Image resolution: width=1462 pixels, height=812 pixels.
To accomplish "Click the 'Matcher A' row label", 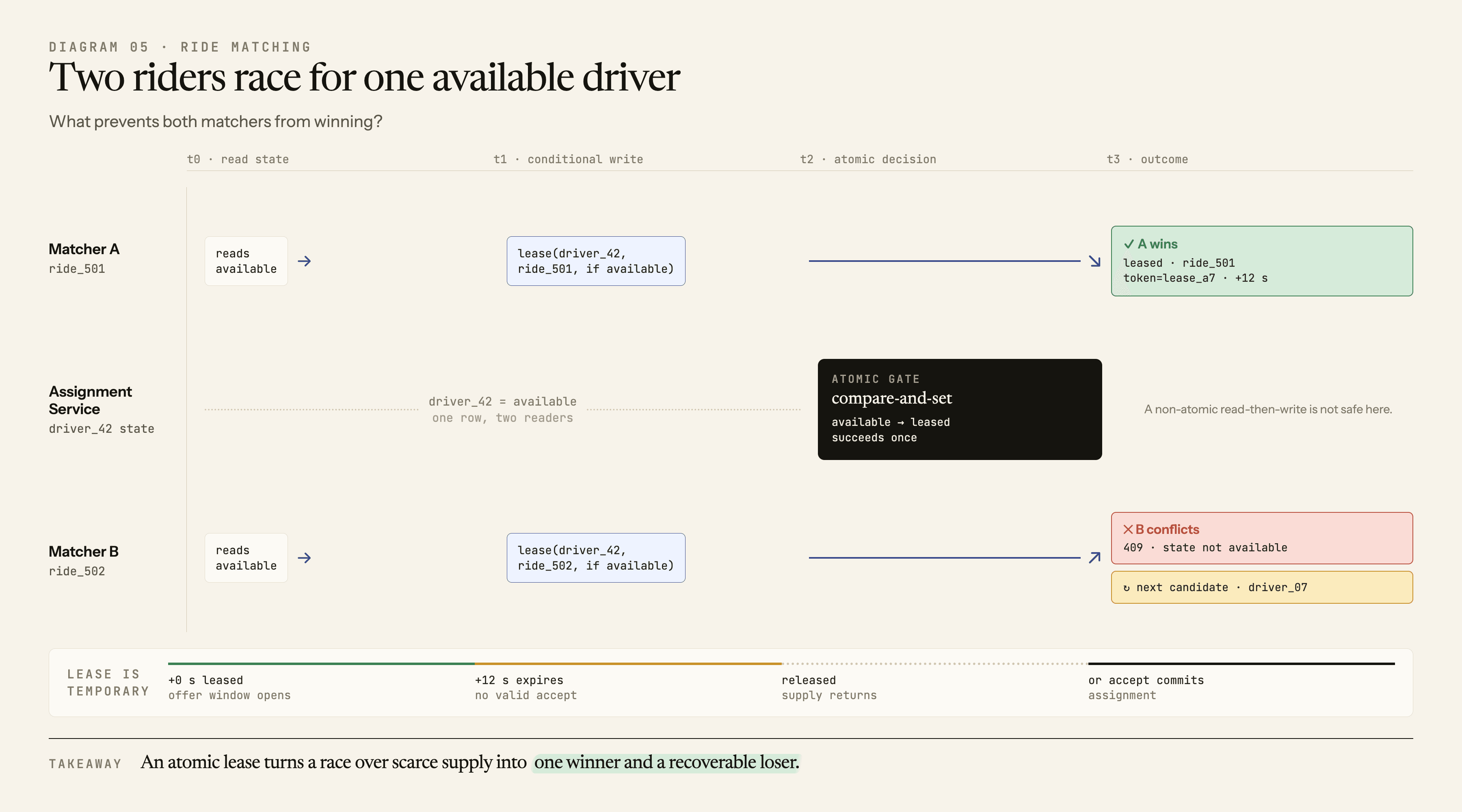I will (x=84, y=249).
